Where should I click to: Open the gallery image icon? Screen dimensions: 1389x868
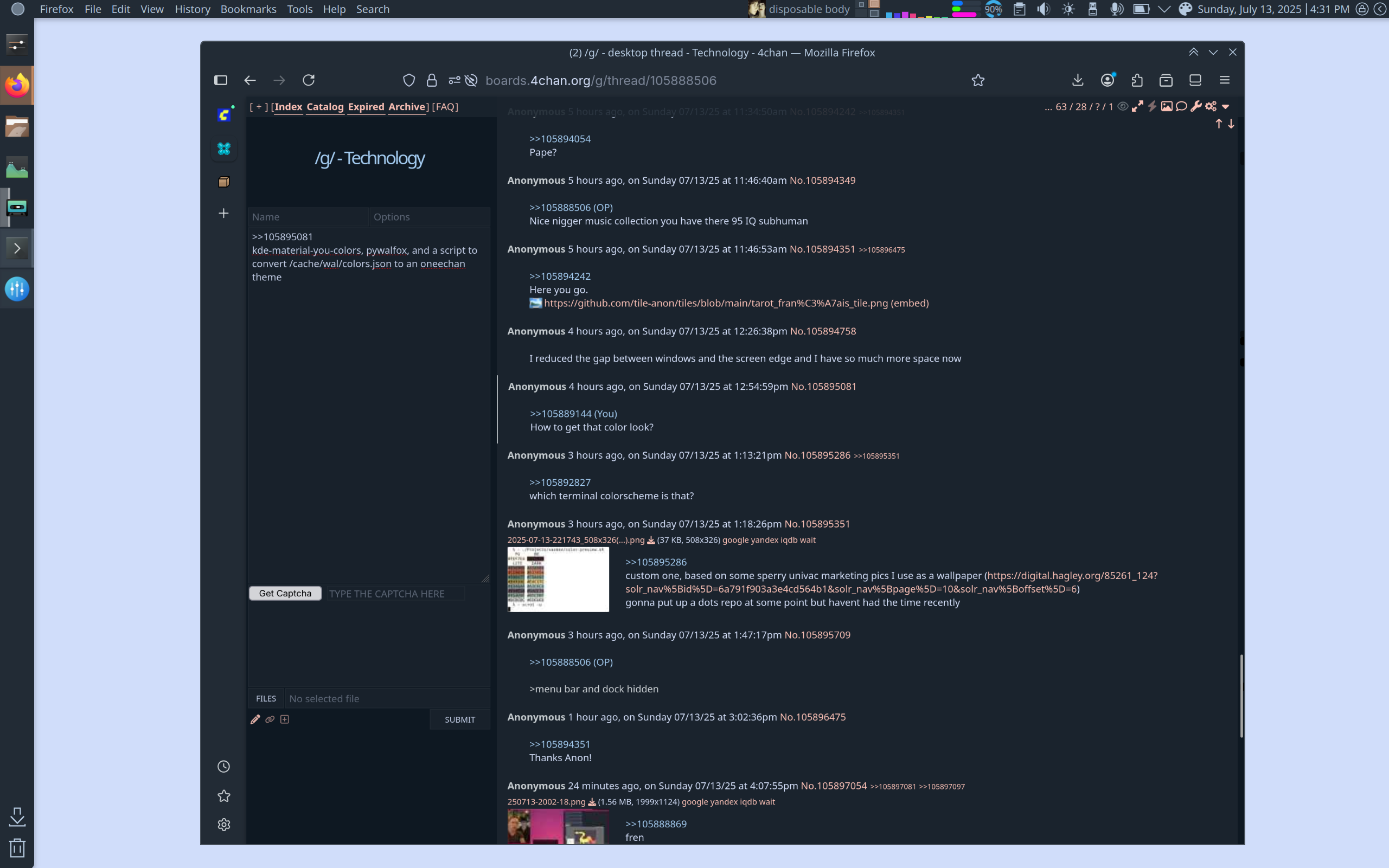tap(1167, 106)
